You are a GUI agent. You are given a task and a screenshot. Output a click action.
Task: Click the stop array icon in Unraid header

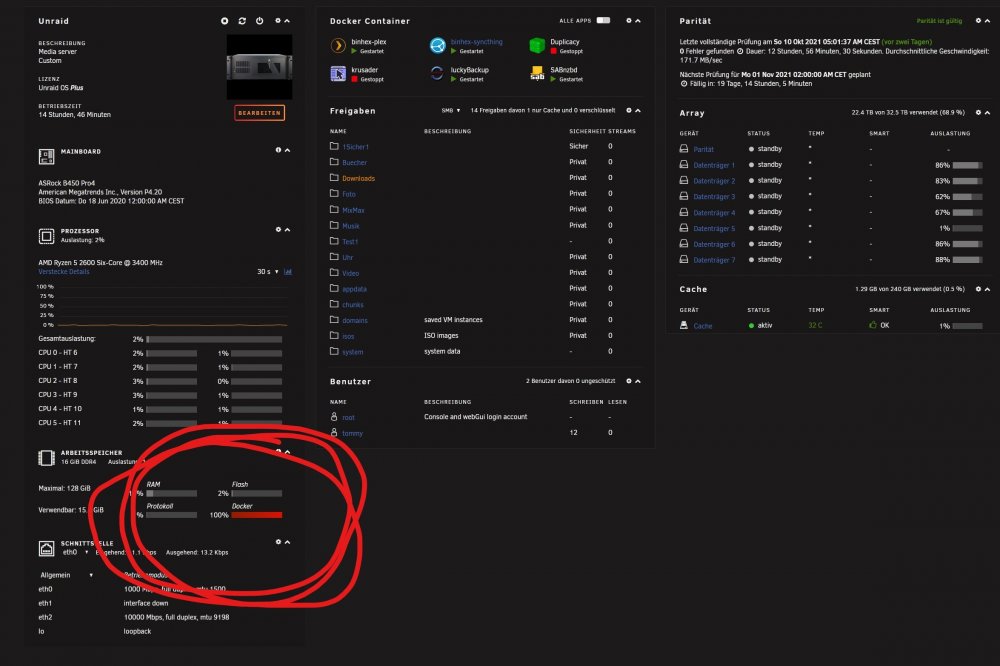[x=224, y=21]
